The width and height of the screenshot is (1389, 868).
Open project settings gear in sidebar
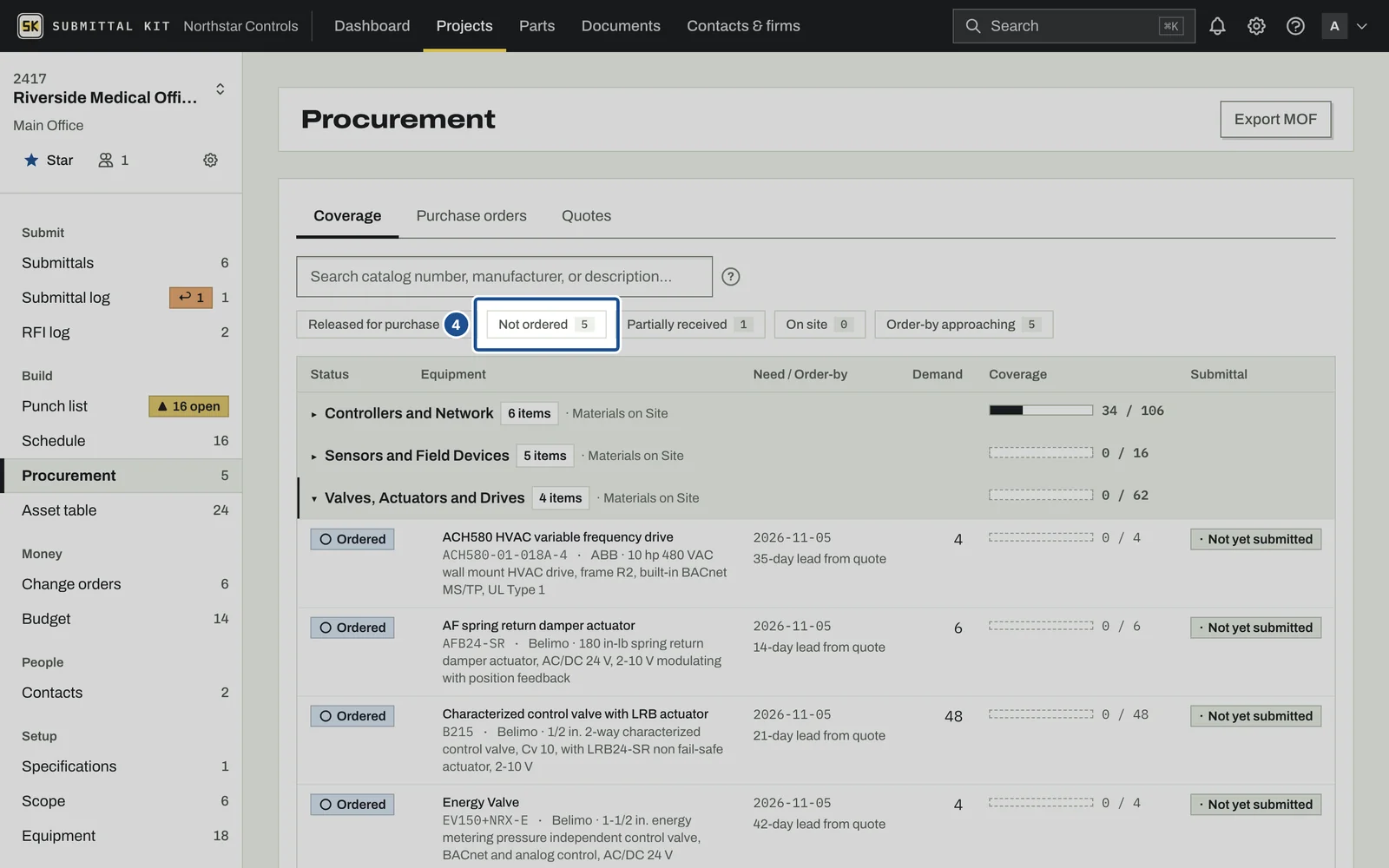coord(210,160)
